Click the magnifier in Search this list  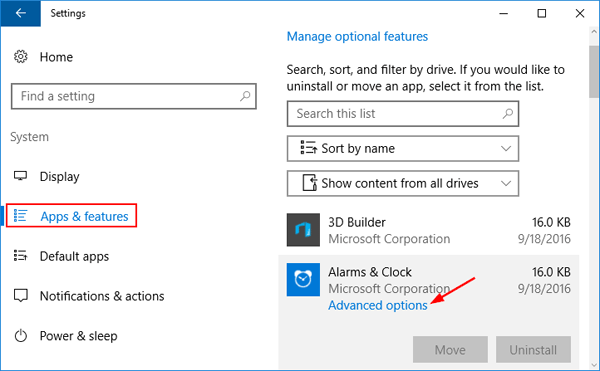click(507, 114)
